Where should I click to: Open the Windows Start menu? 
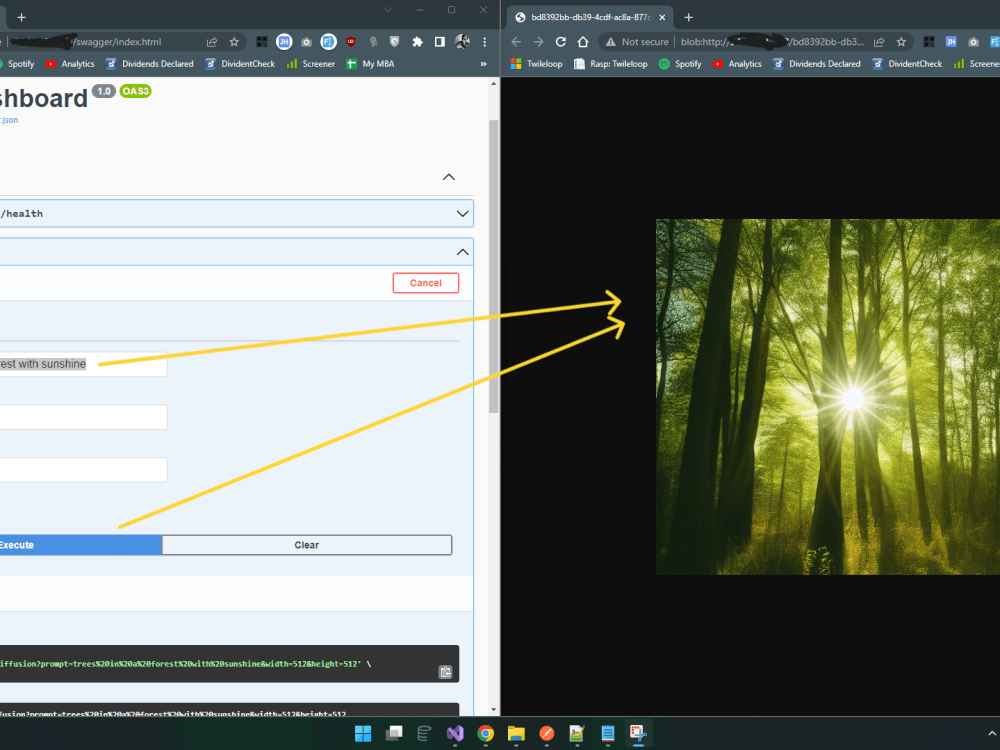[x=363, y=734]
